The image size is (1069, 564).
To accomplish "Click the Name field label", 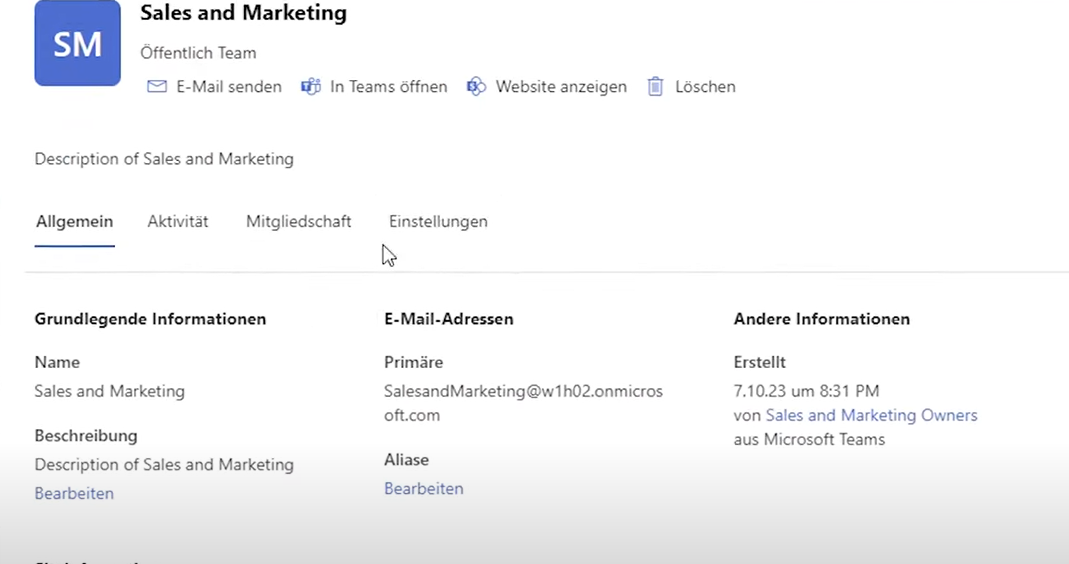I will click(57, 362).
